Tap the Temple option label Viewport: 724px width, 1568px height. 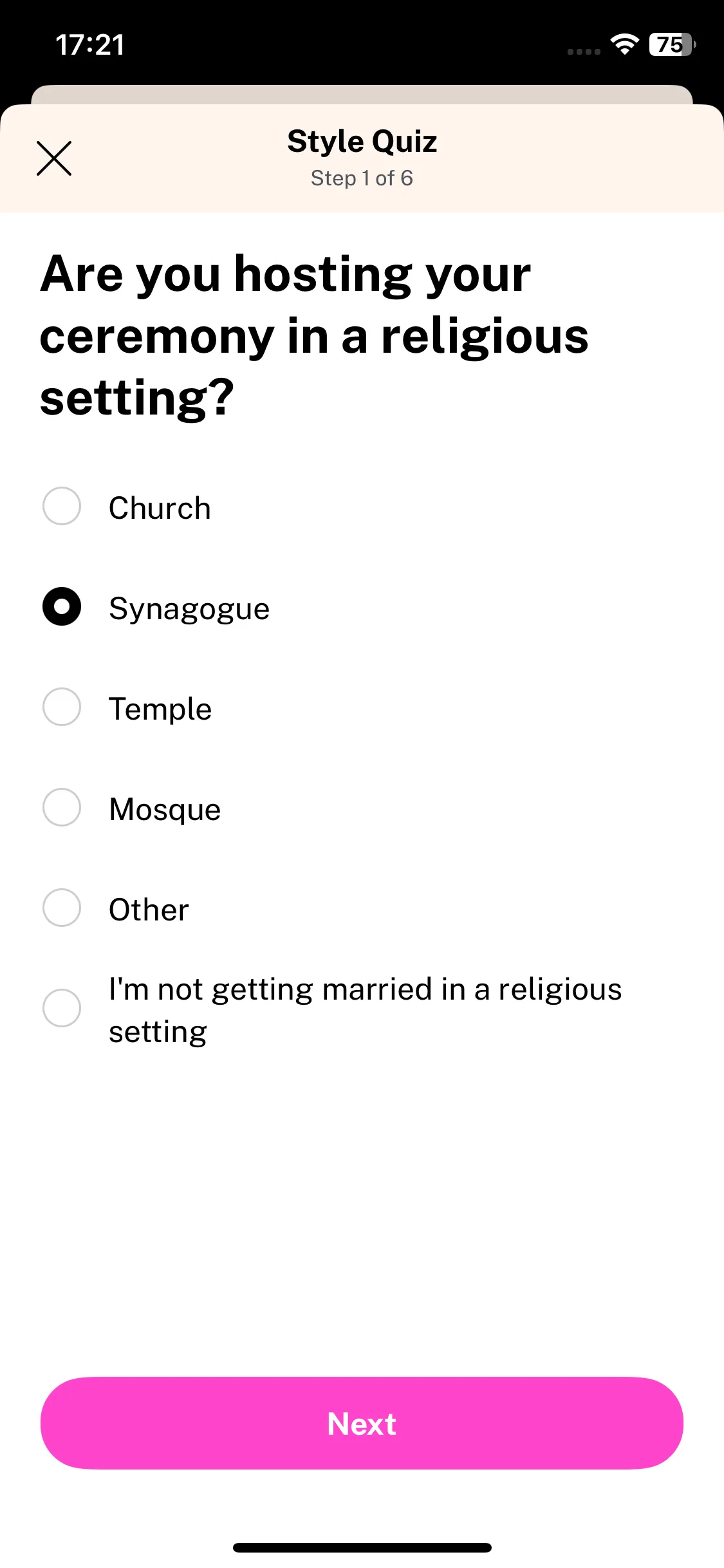click(x=160, y=709)
